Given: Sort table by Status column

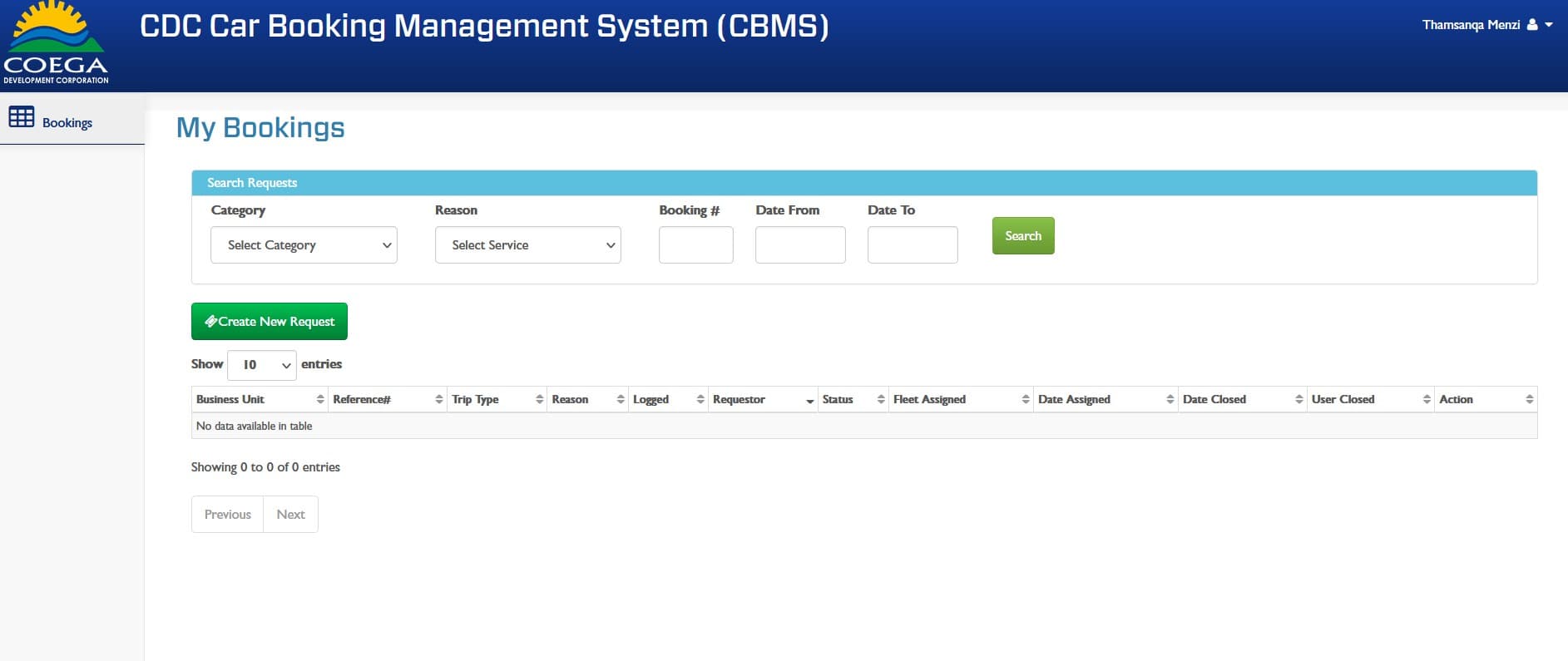Looking at the screenshot, I should point(853,400).
